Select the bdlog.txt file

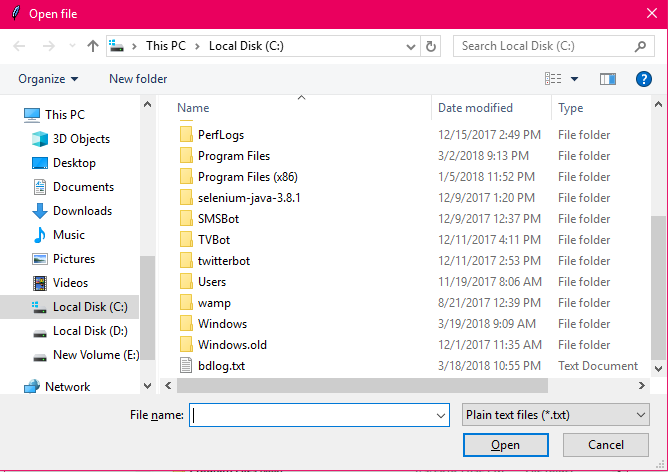pyautogui.click(x=221, y=366)
